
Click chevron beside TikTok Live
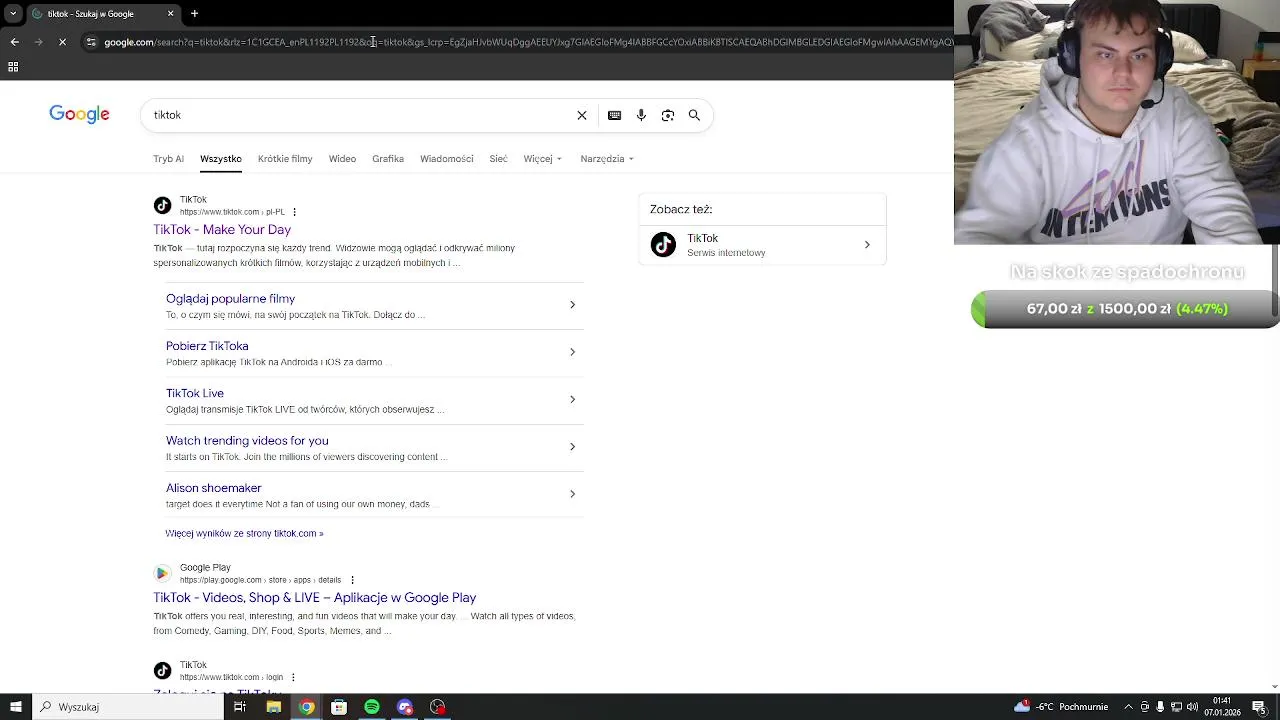(572, 399)
